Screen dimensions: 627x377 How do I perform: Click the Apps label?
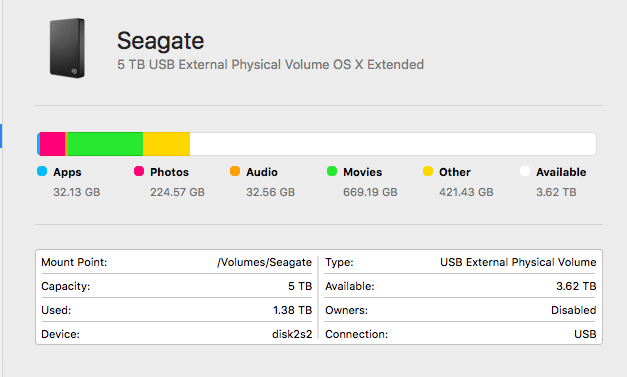[67, 172]
